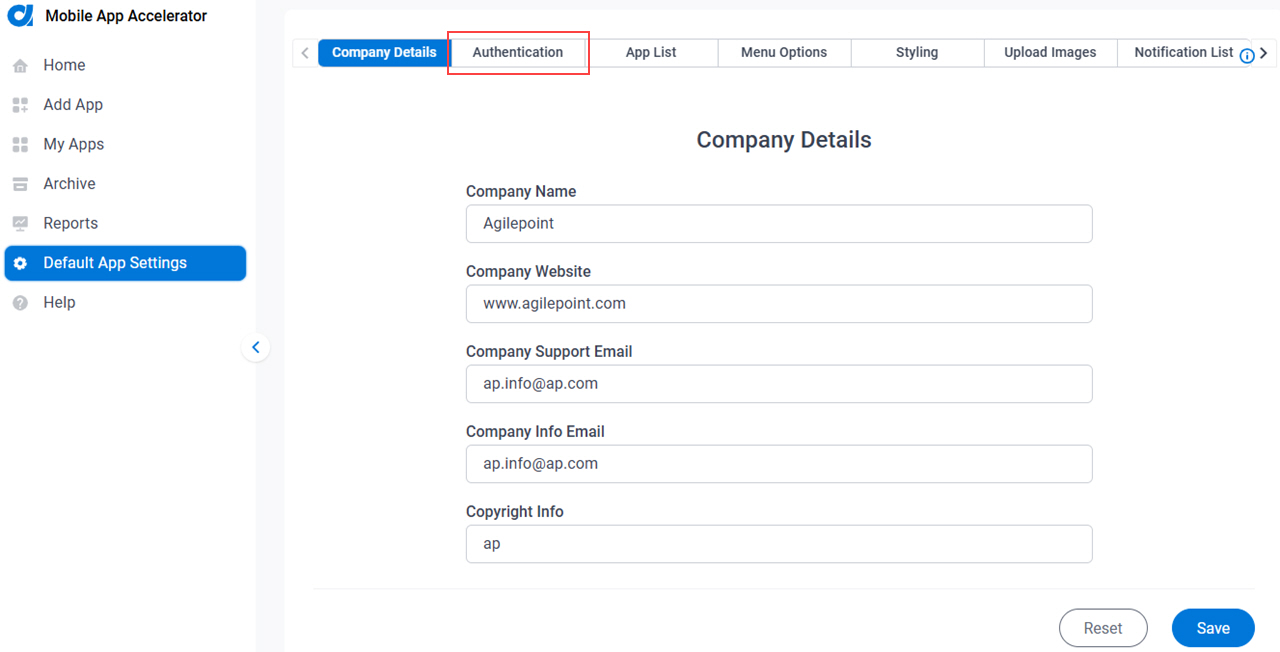Click the Default App Settings gear icon
The height and width of the screenshot is (652, 1280).
point(20,263)
